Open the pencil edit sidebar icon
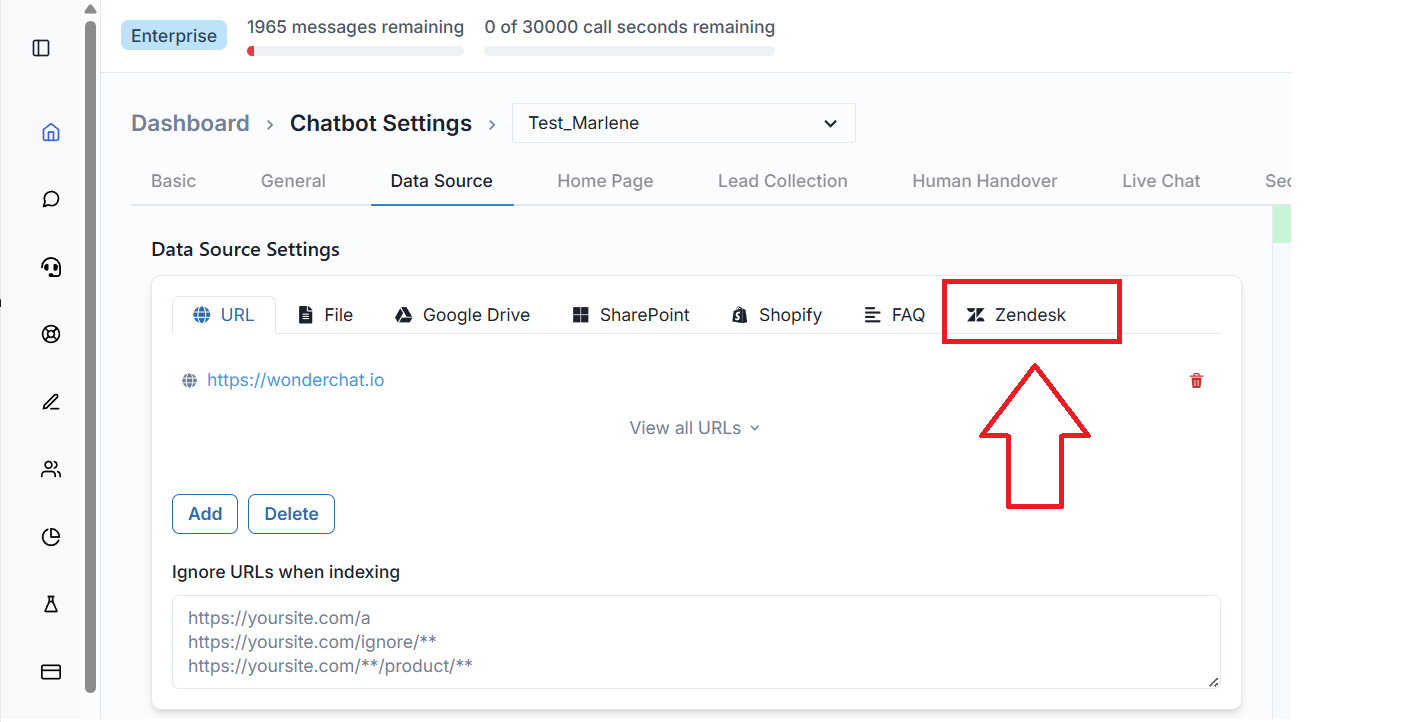The image size is (1428, 722). [x=51, y=402]
